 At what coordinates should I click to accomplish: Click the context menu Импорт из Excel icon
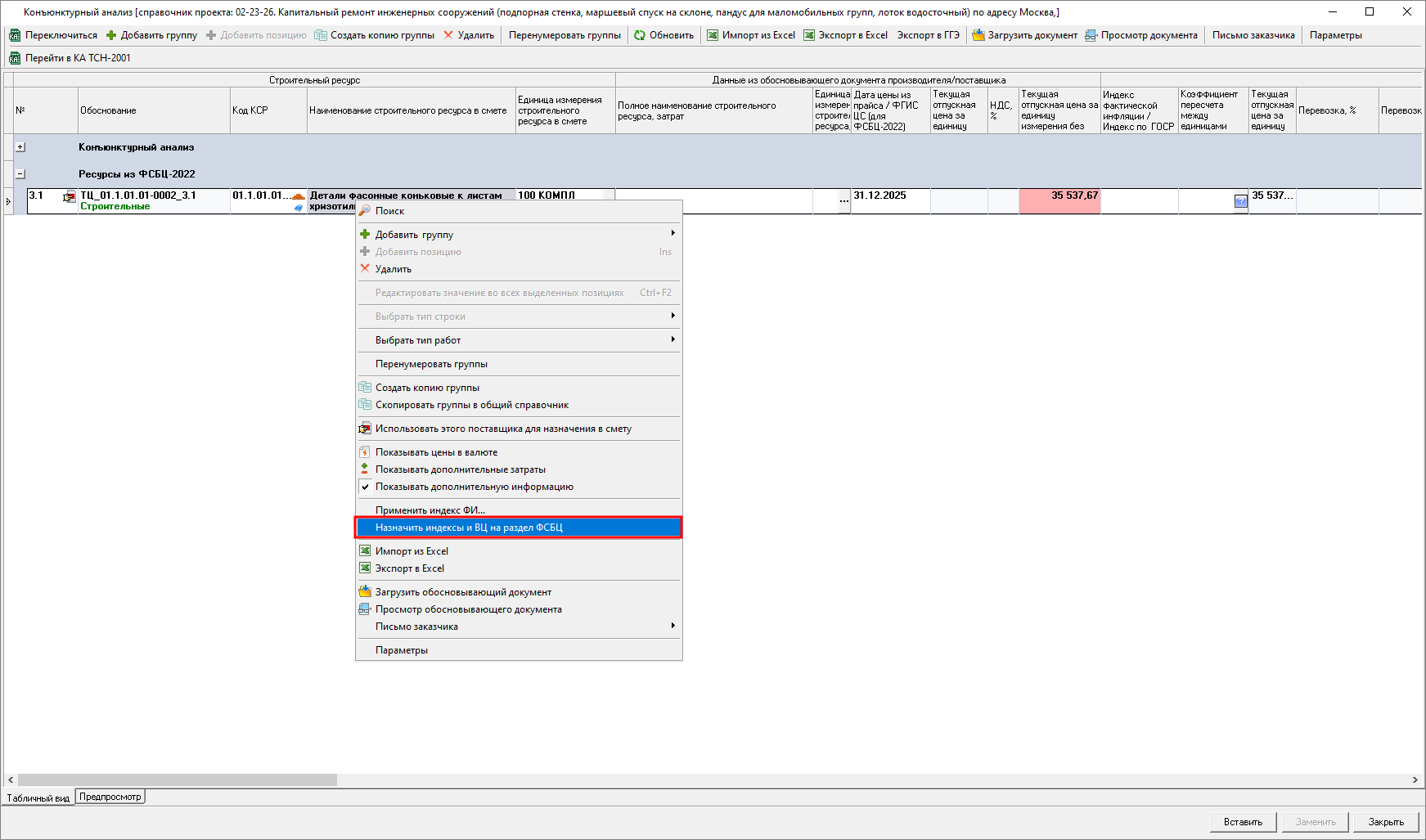click(x=365, y=551)
